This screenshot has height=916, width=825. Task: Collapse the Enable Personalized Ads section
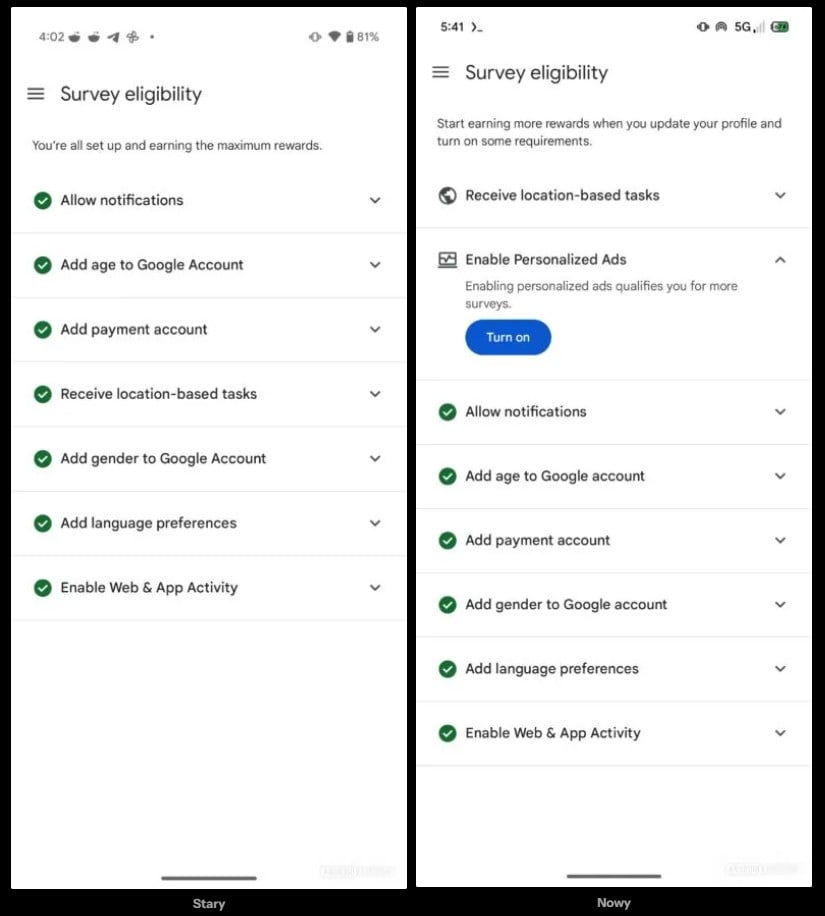click(780, 260)
